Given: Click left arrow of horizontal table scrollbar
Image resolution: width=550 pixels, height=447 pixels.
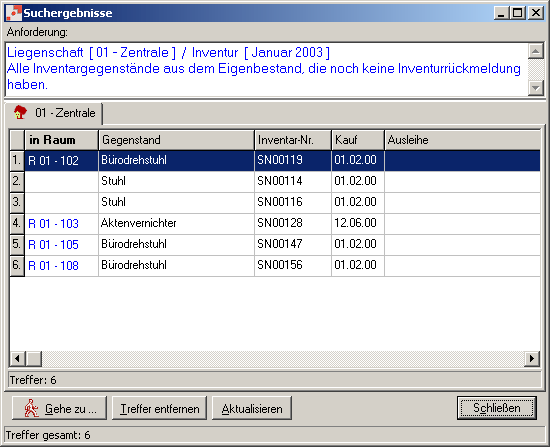Looking at the screenshot, I should tap(17, 359).
